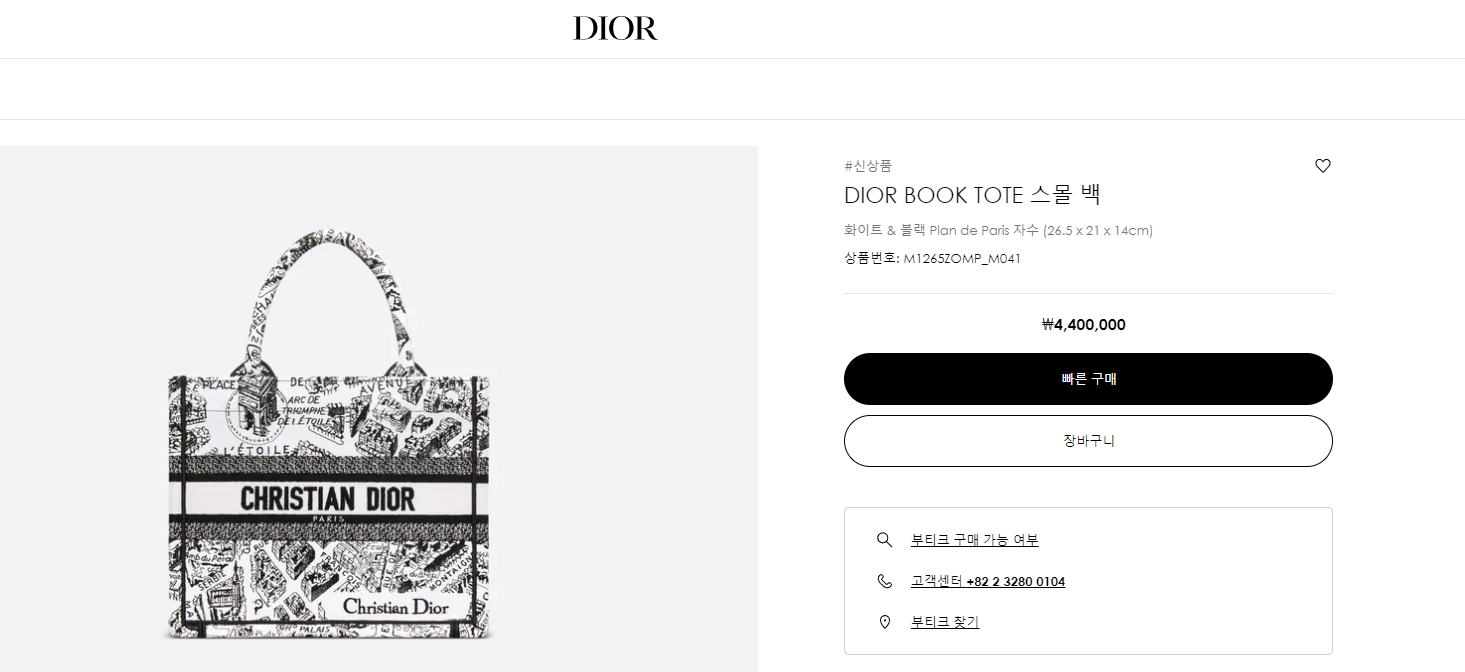Open the 부티크 찾기 link
The image size is (1465, 672).
point(945,622)
